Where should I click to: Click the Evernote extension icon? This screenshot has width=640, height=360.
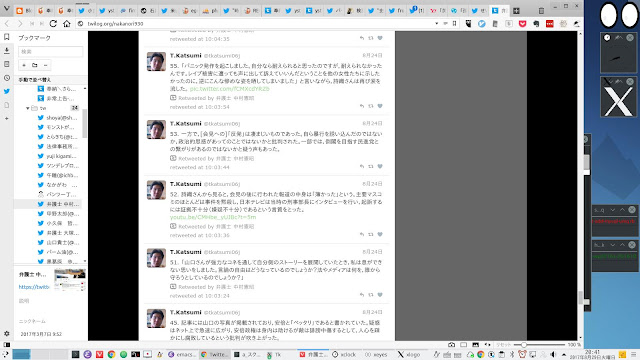(x=536, y=24)
